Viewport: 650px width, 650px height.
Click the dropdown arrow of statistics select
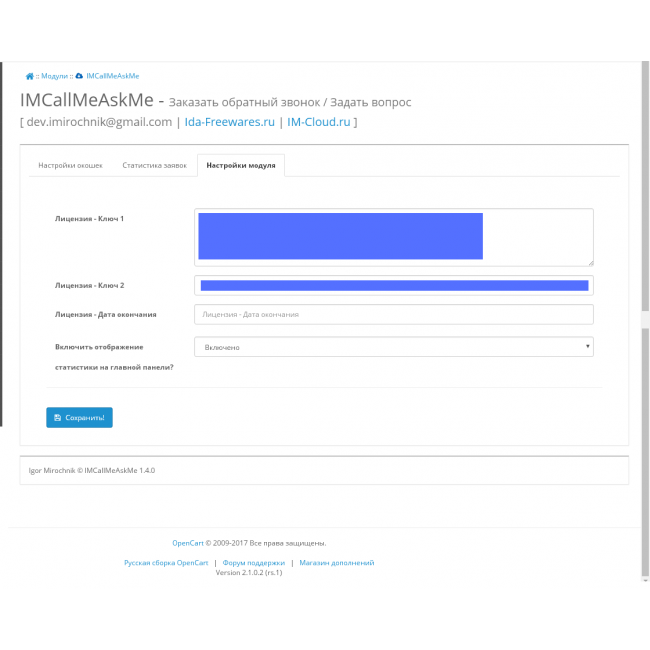[587, 347]
